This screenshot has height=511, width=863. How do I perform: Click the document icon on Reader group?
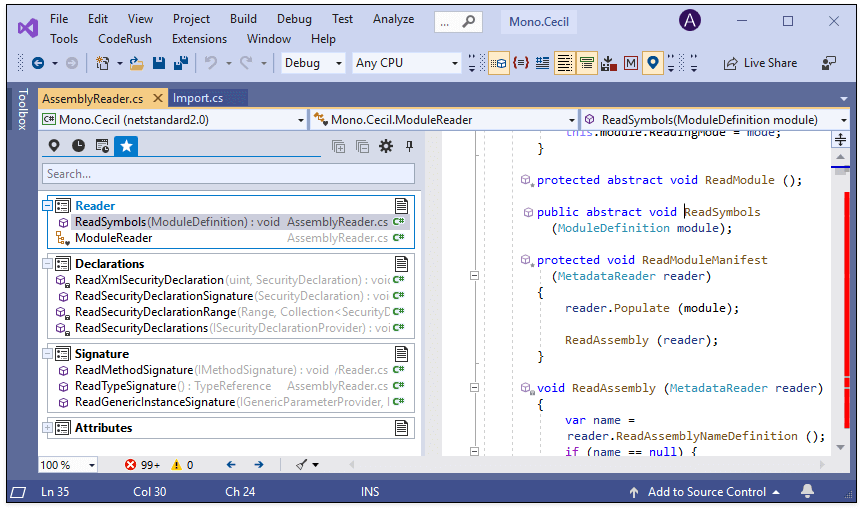click(402, 205)
